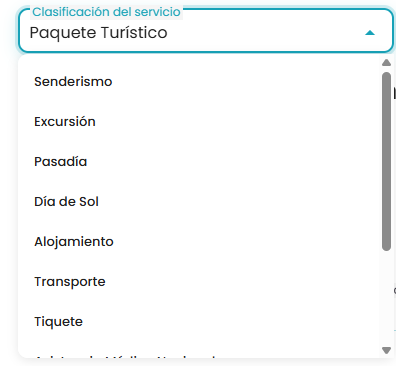The width and height of the screenshot is (396, 366).
Task: Click the scrollbar up arrow
Action: (x=386, y=62)
